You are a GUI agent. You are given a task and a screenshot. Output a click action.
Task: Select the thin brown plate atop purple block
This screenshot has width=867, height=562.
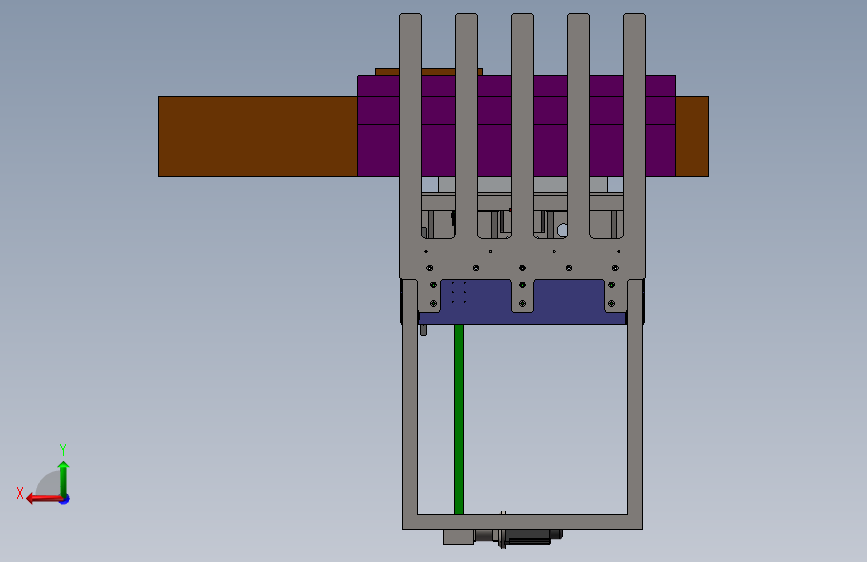(429, 72)
